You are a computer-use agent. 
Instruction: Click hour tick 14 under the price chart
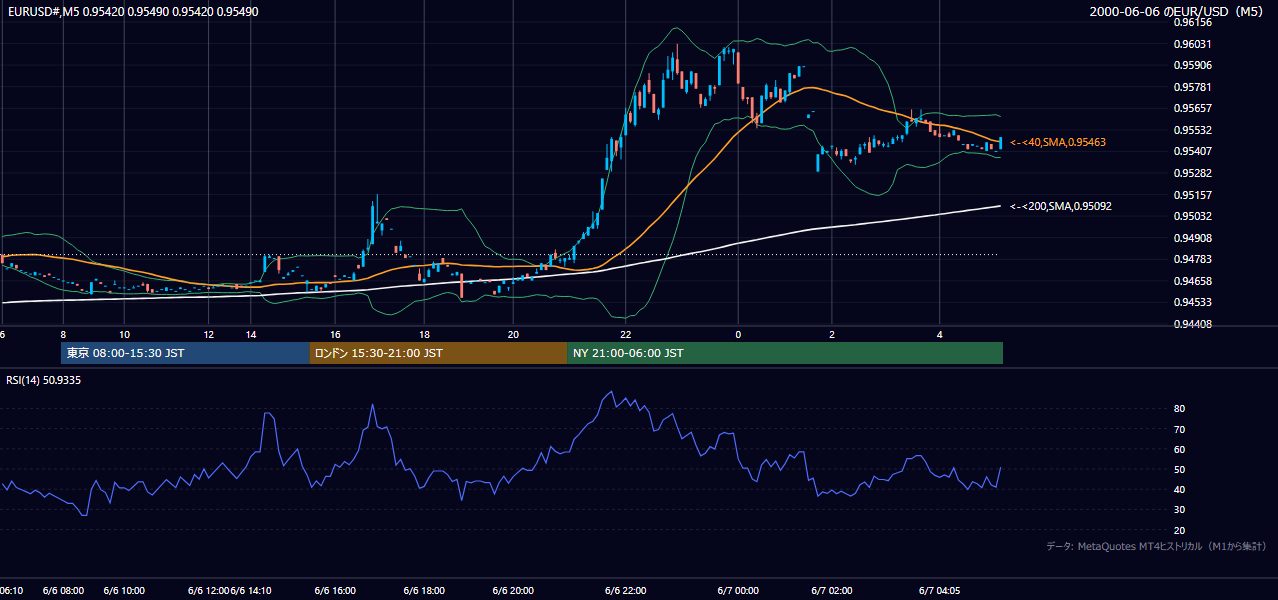coord(251,334)
